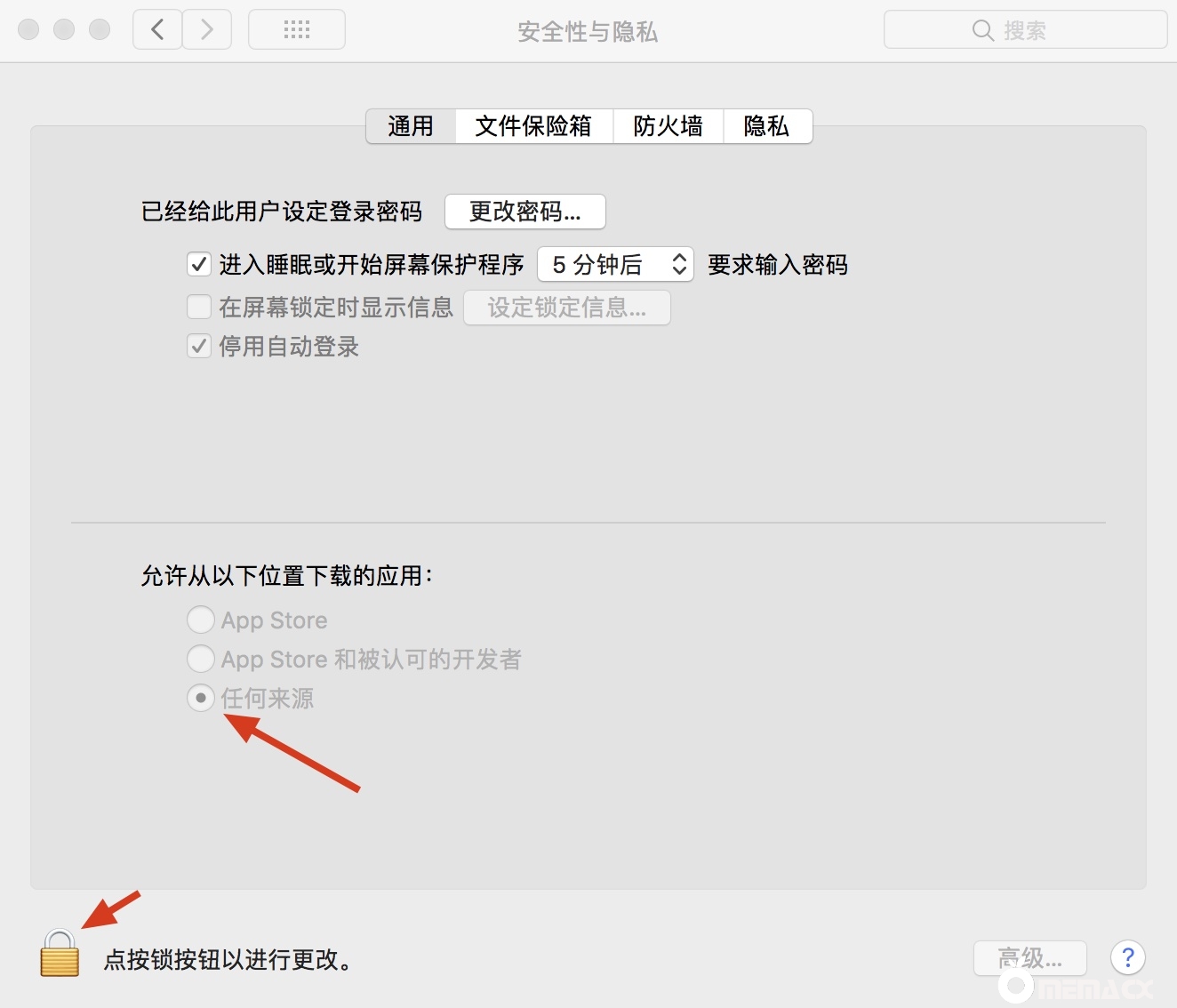The height and width of the screenshot is (1008, 1177).
Task: Toggle the 进入睡眠或开始屏幕保护程序 checkbox
Action: 199,265
